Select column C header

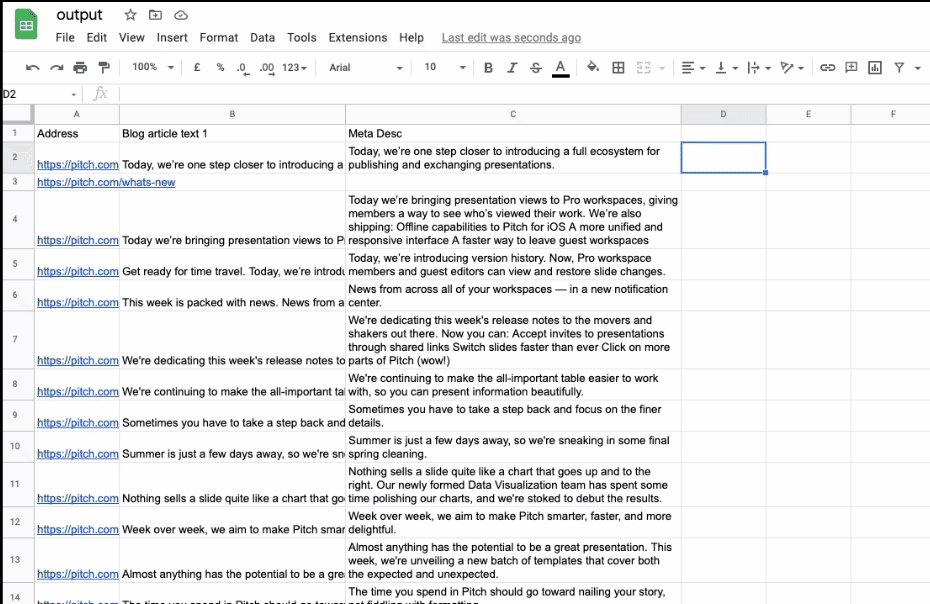point(513,114)
